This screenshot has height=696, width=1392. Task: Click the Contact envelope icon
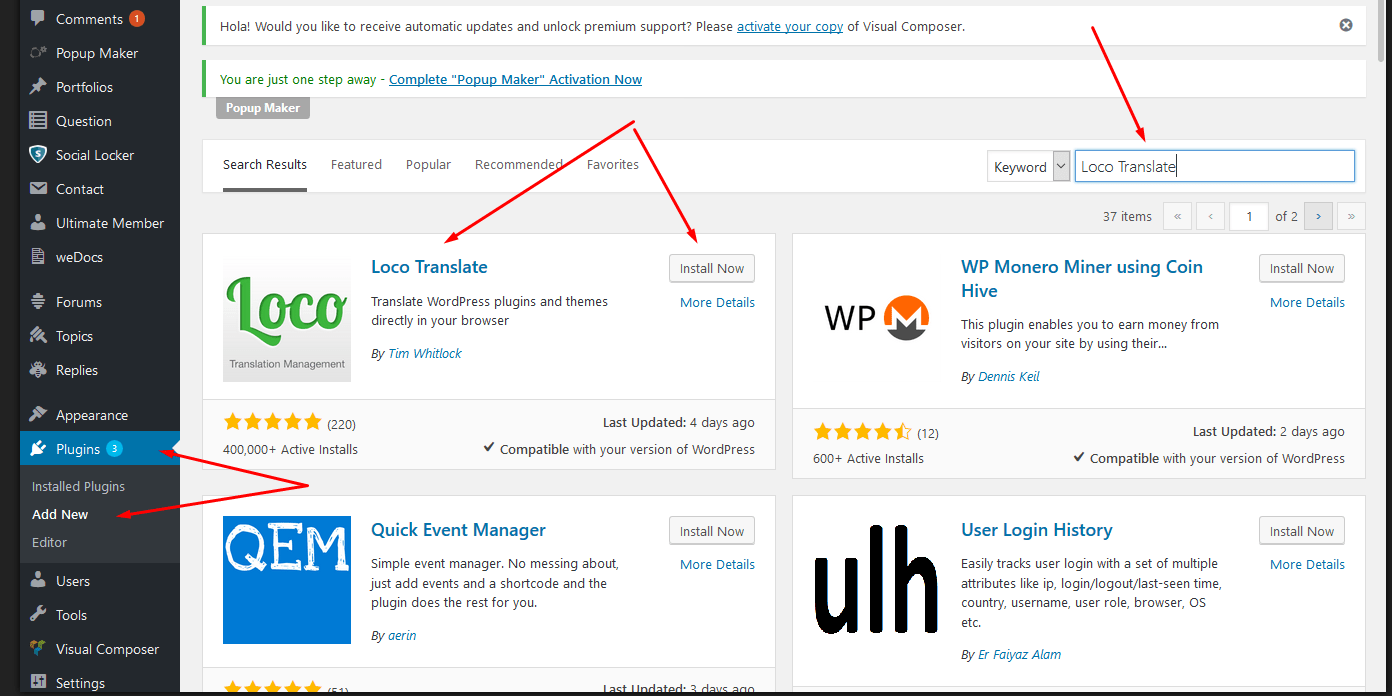[38, 189]
